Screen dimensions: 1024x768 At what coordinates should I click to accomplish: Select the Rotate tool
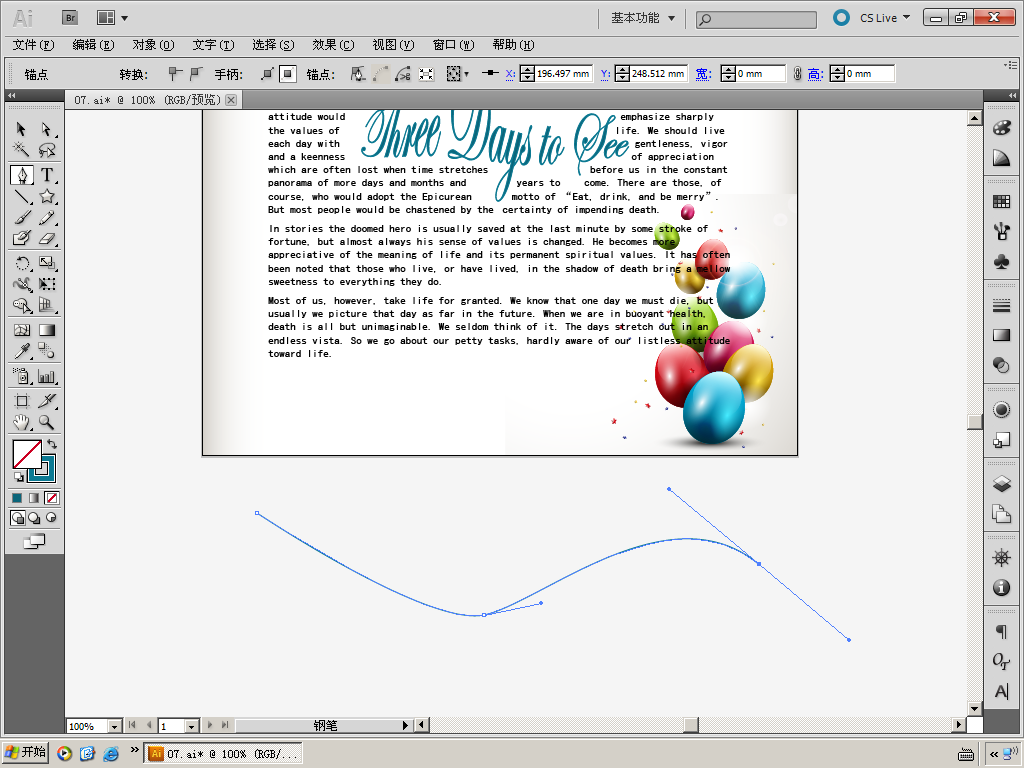(22, 263)
